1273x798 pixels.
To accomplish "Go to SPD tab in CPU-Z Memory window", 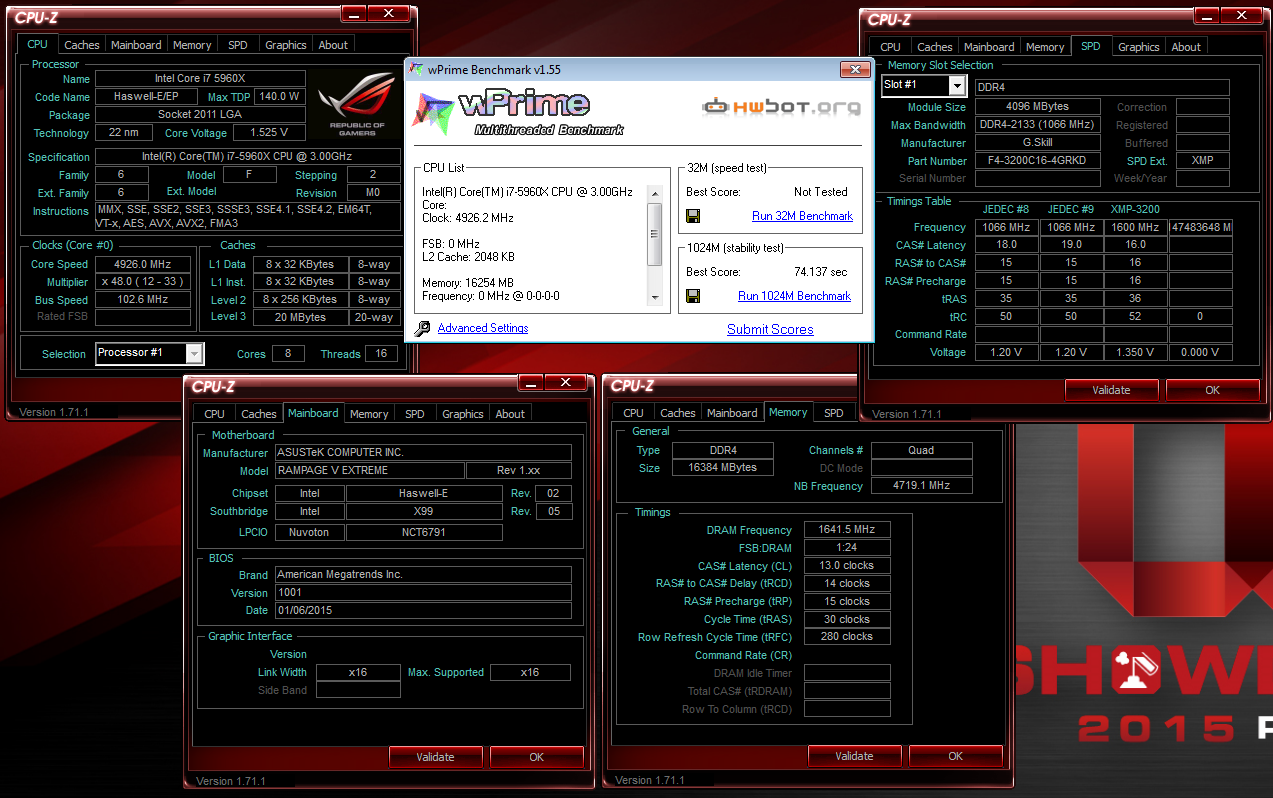I will click(x=834, y=413).
